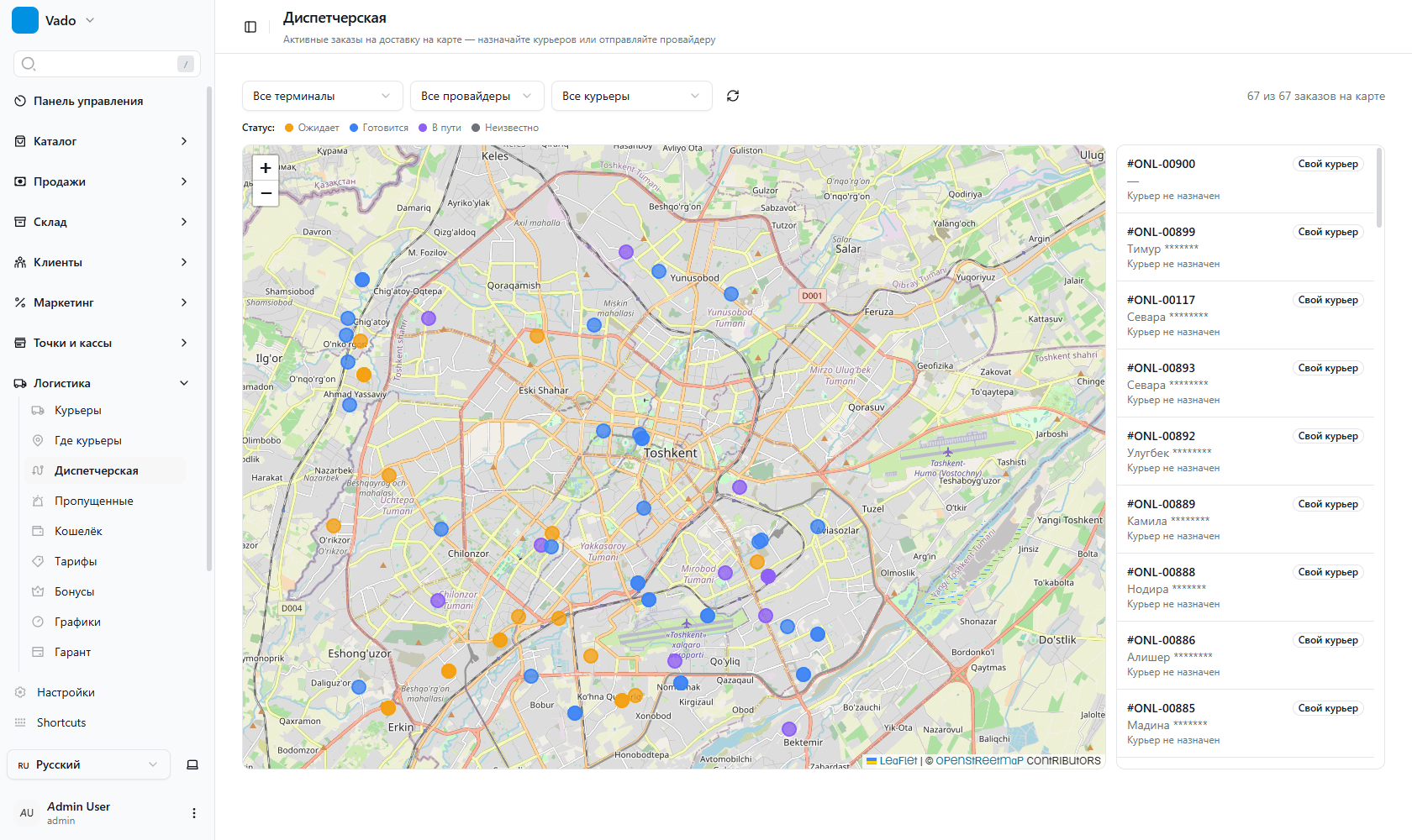Zoom out on the map

point(266,193)
